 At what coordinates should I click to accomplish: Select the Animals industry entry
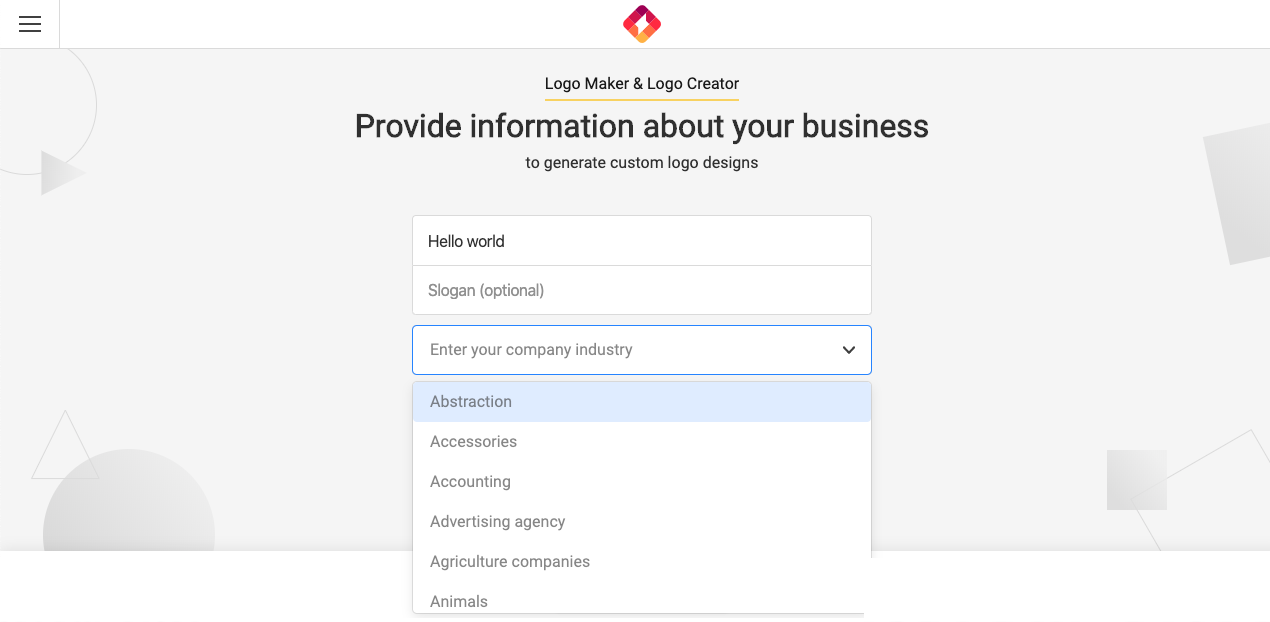coord(642,599)
